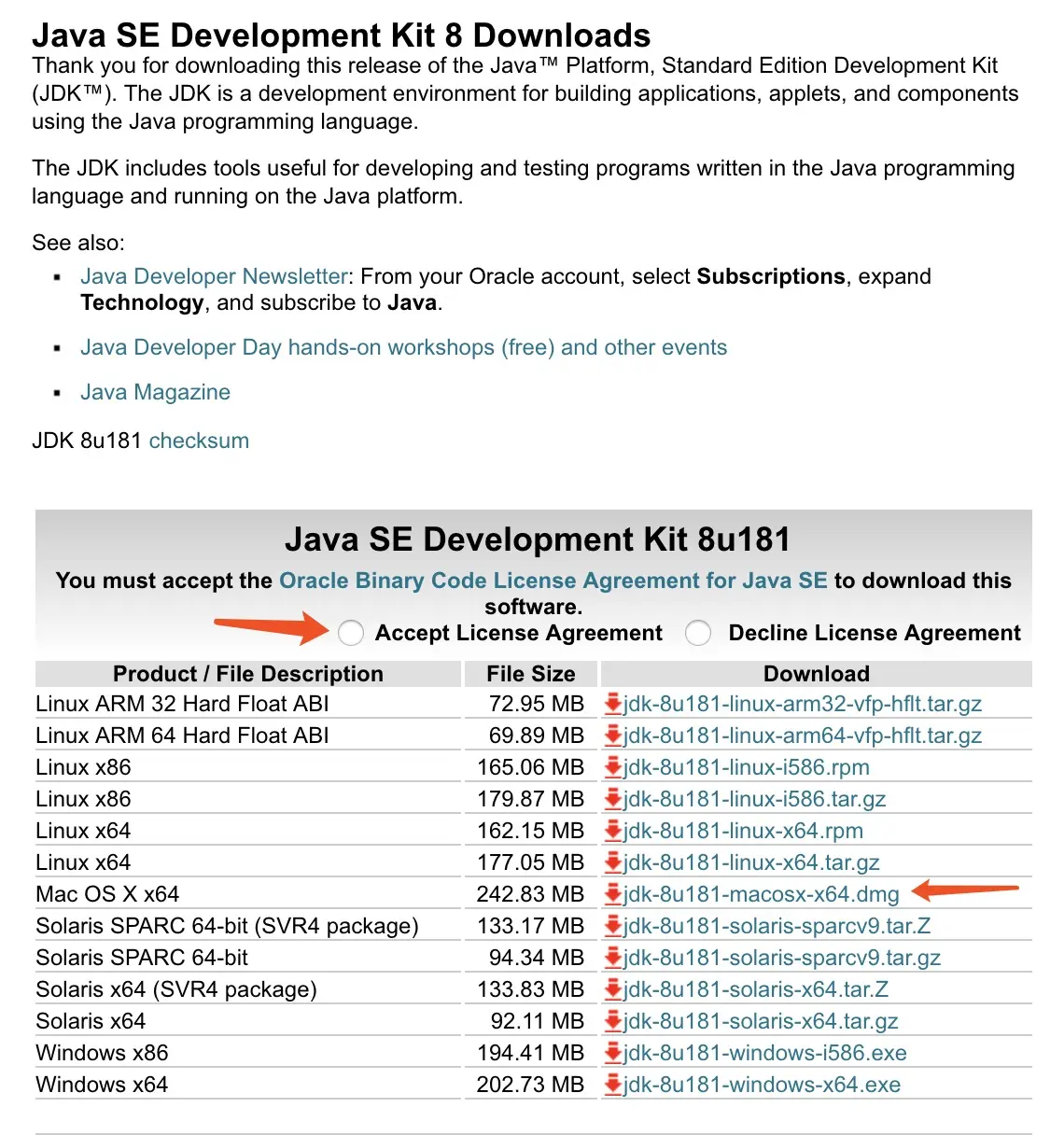Viewport: 1064px width, 1135px height.
Task: Select Decline License Agreement radio button
Action: [698, 633]
